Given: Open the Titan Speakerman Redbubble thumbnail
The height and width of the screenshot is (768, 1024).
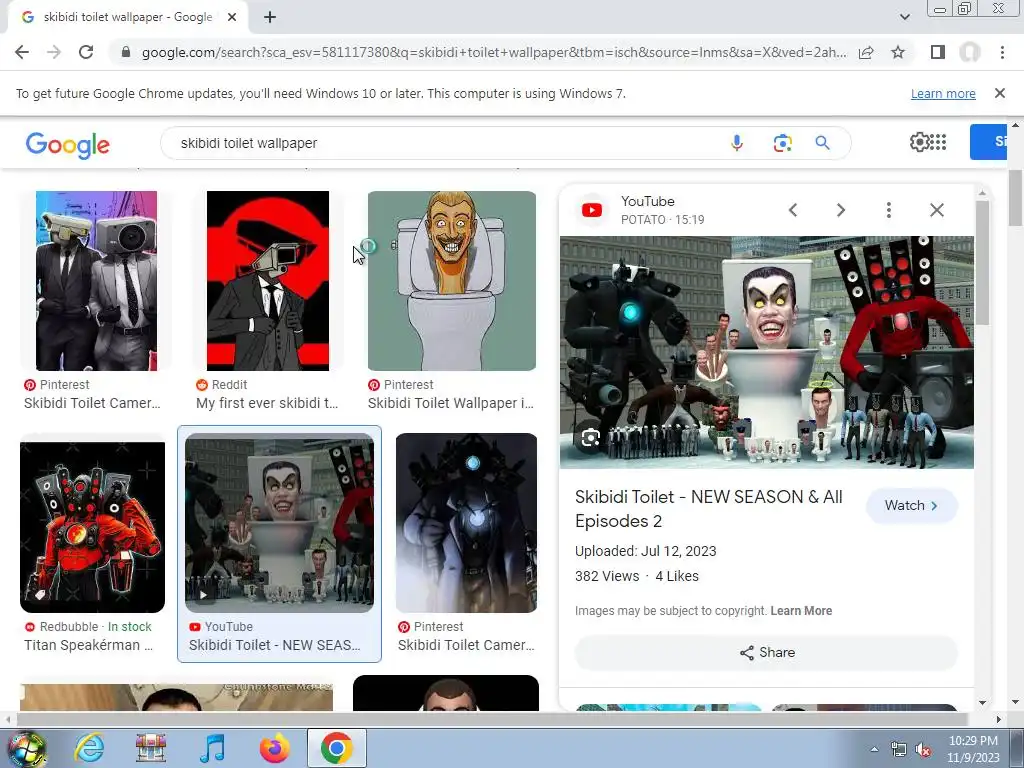Looking at the screenshot, I should pyautogui.click(x=92, y=527).
